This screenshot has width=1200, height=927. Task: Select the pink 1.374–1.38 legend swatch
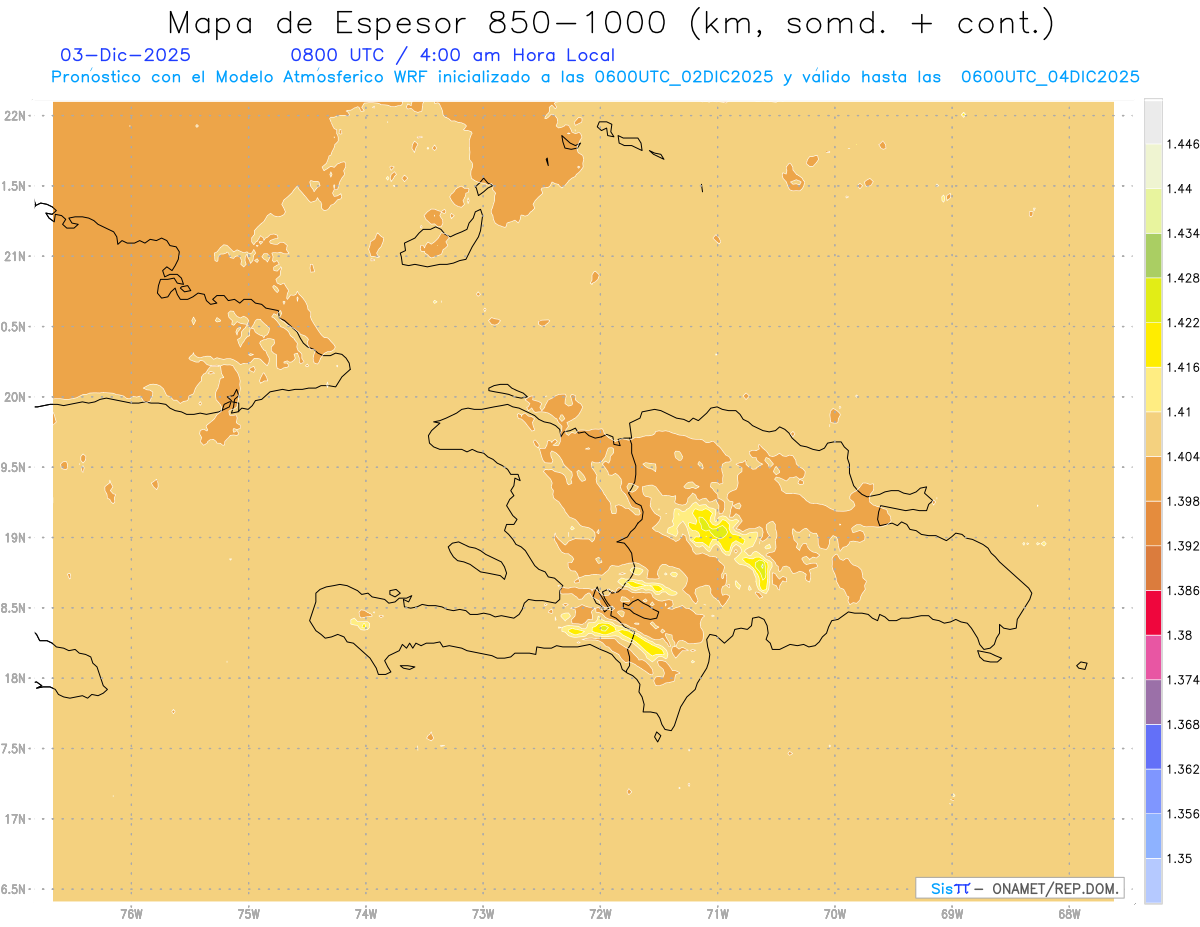tap(1153, 657)
